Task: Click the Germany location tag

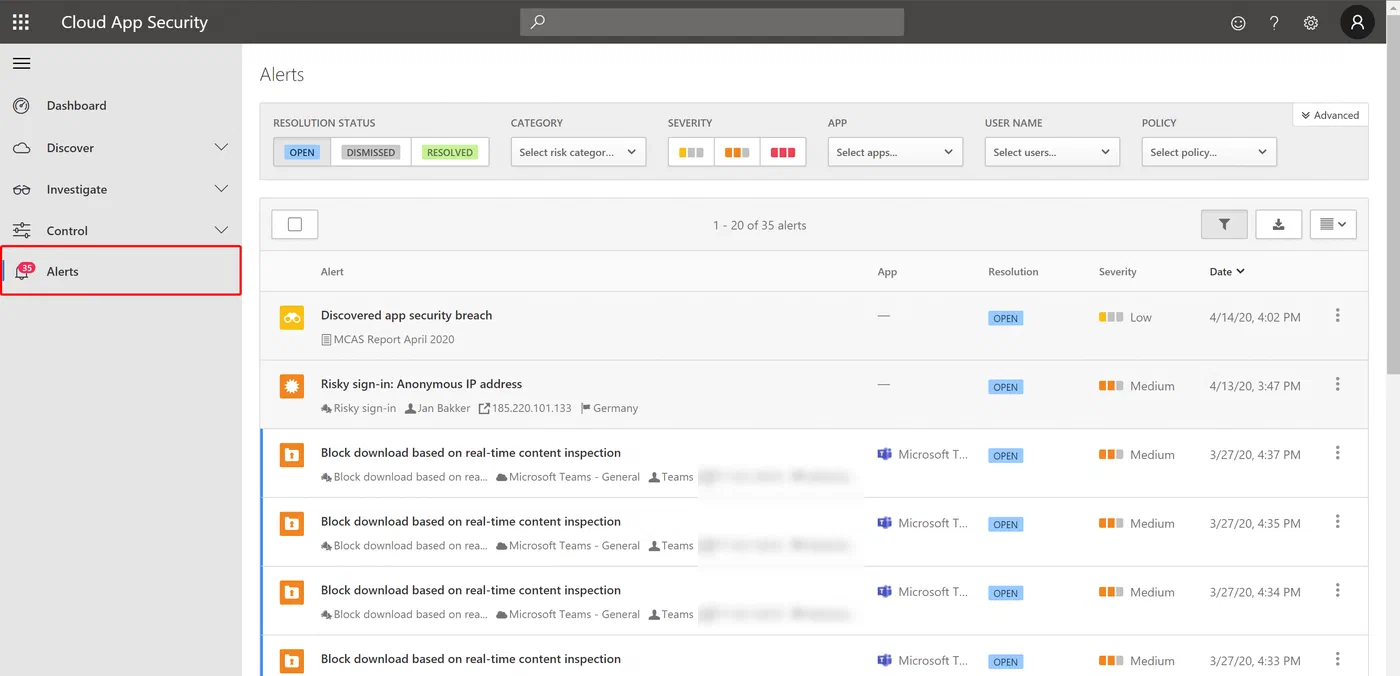Action: 609,408
